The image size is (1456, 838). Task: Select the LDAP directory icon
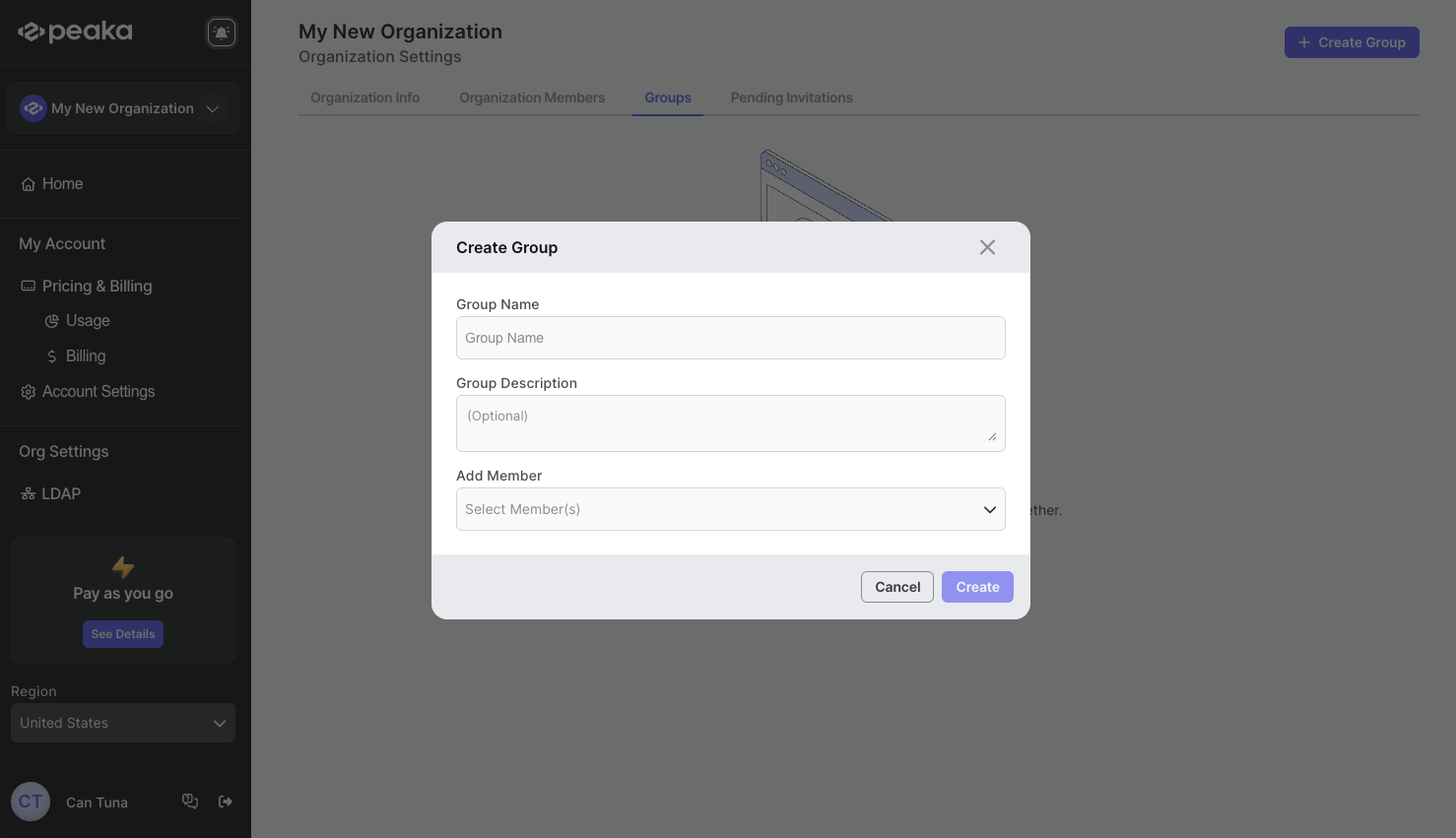[x=27, y=493]
